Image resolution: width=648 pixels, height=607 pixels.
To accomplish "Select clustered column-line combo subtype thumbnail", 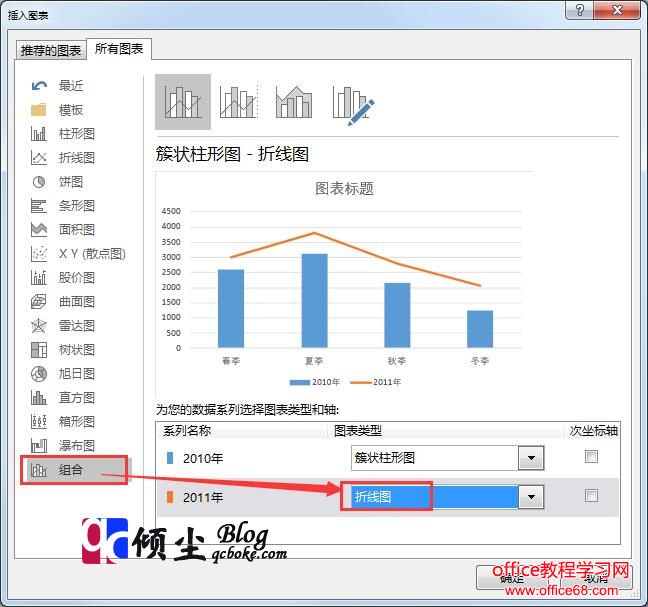I will (x=183, y=102).
